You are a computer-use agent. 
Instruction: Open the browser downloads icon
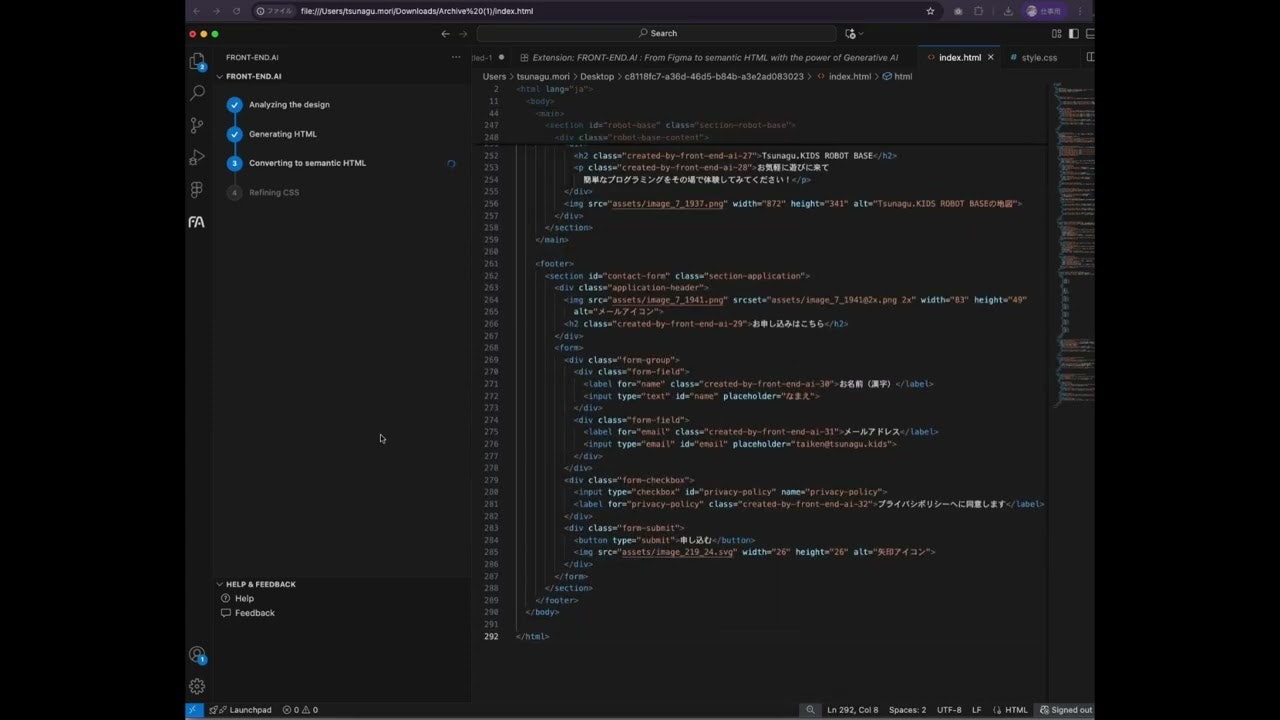pyautogui.click(x=1008, y=11)
